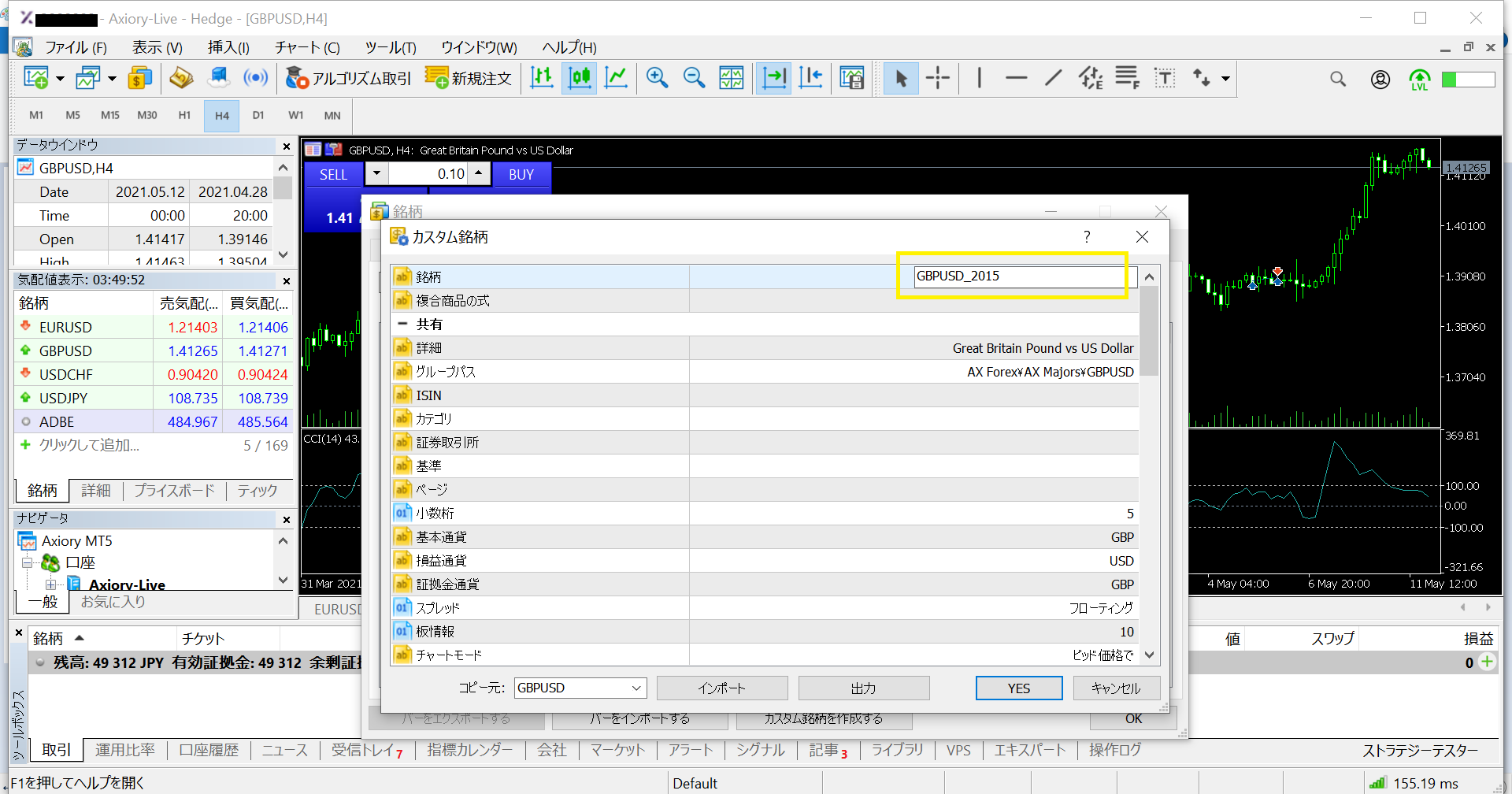The width and height of the screenshot is (1512, 794).
Task: Select the cursor arrow tool
Action: tap(901, 78)
